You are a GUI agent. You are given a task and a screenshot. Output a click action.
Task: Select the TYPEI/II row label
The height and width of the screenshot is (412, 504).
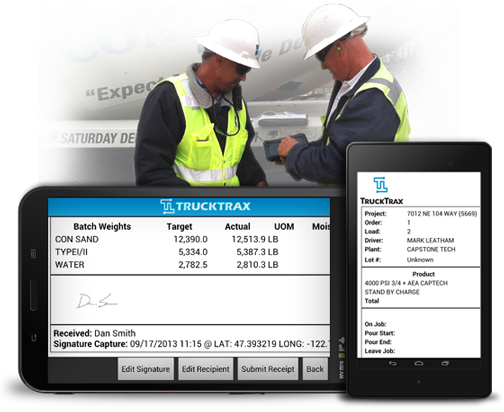tap(71, 252)
